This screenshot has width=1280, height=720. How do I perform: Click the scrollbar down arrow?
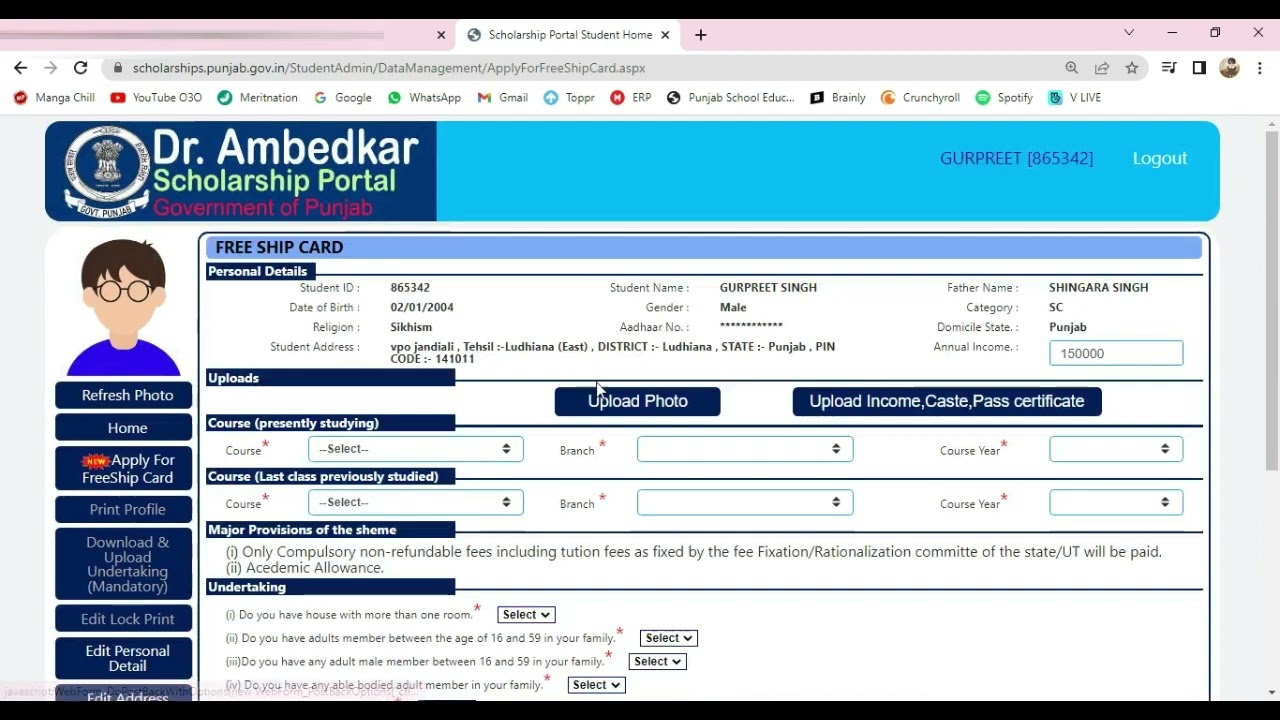point(1271,692)
